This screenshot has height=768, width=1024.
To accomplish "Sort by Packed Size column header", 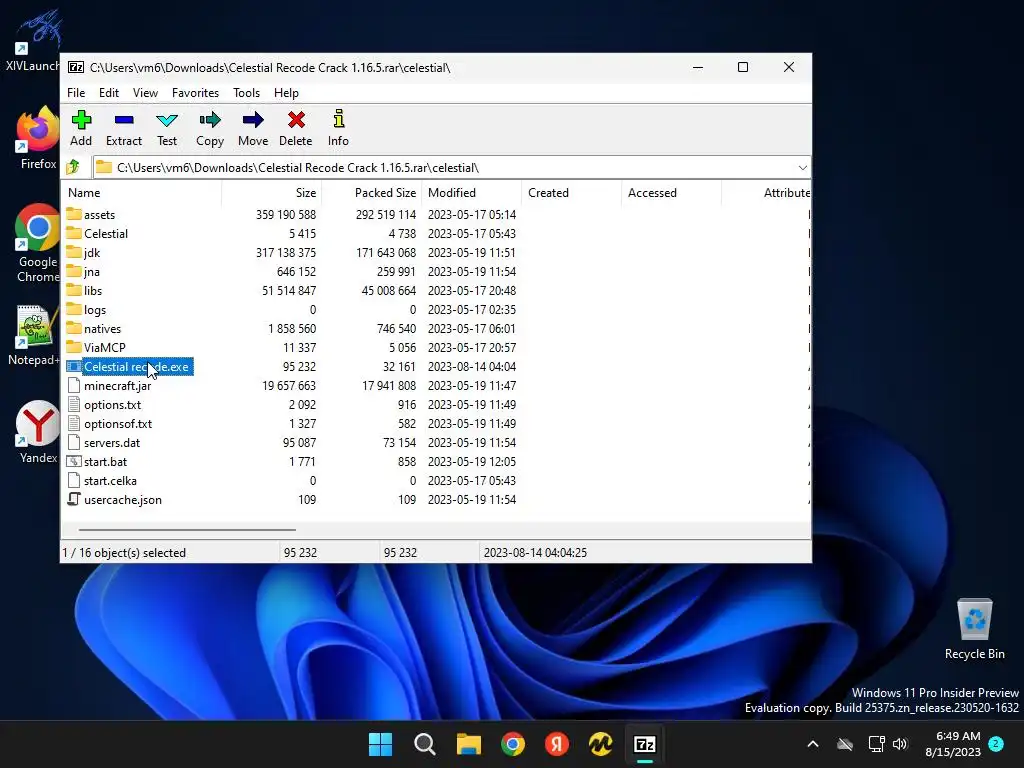I will (372, 193).
